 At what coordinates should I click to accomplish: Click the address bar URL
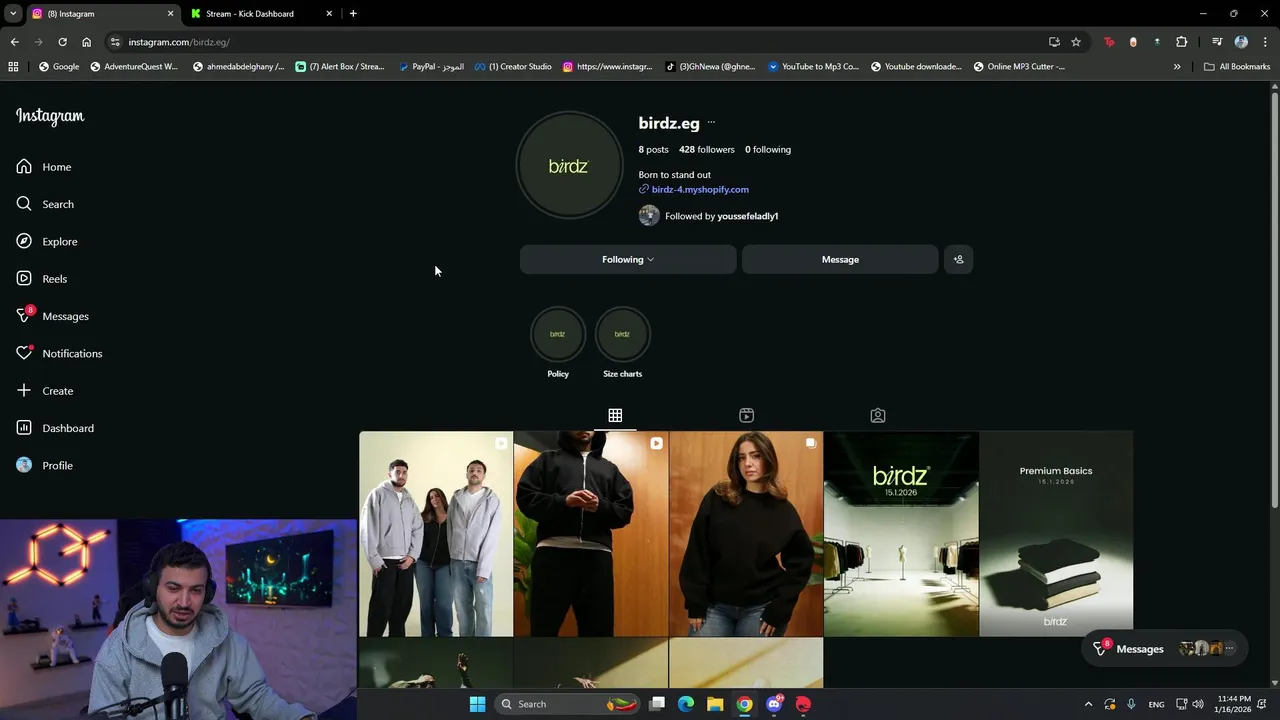tap(179, 42)
